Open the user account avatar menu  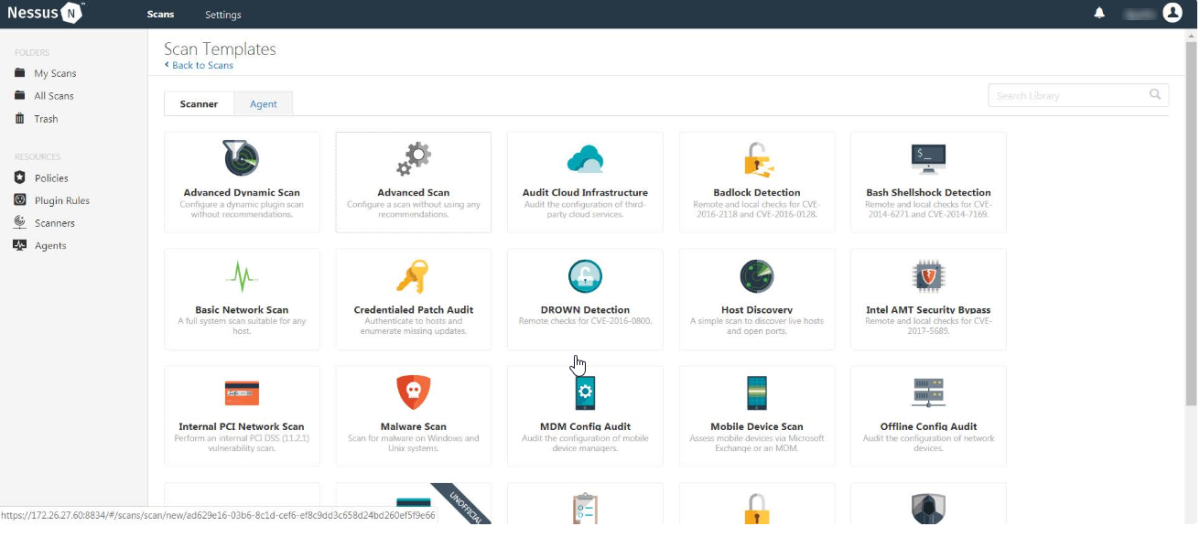pos(1172,14)
